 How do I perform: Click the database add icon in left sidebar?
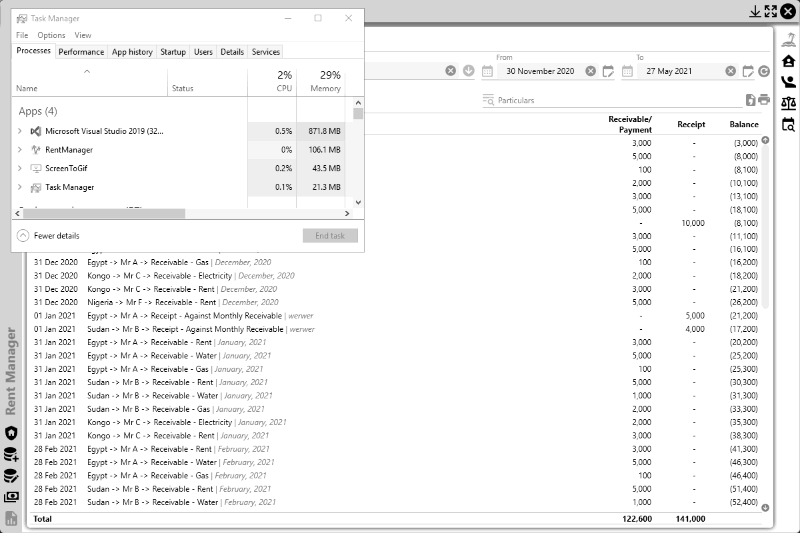(x=11, y=454)
